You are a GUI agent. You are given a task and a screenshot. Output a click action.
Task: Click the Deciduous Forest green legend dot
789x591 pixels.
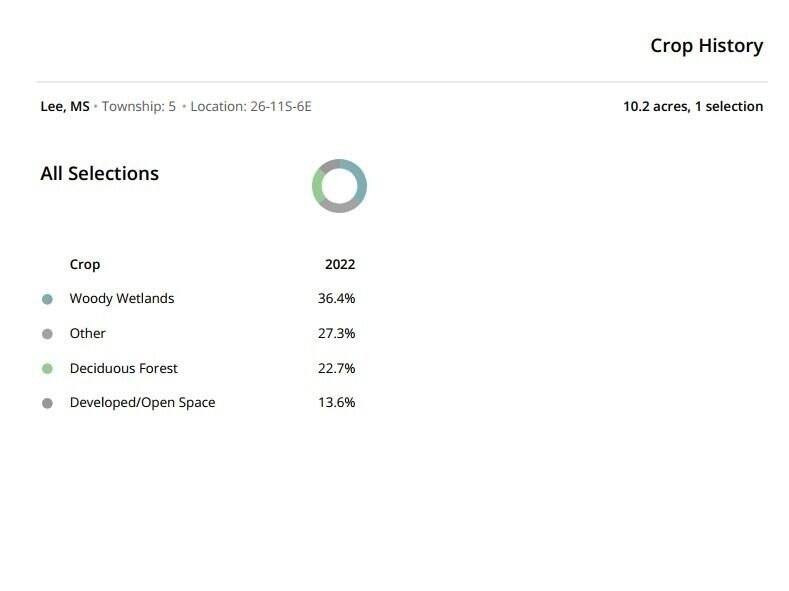(47, 369)
